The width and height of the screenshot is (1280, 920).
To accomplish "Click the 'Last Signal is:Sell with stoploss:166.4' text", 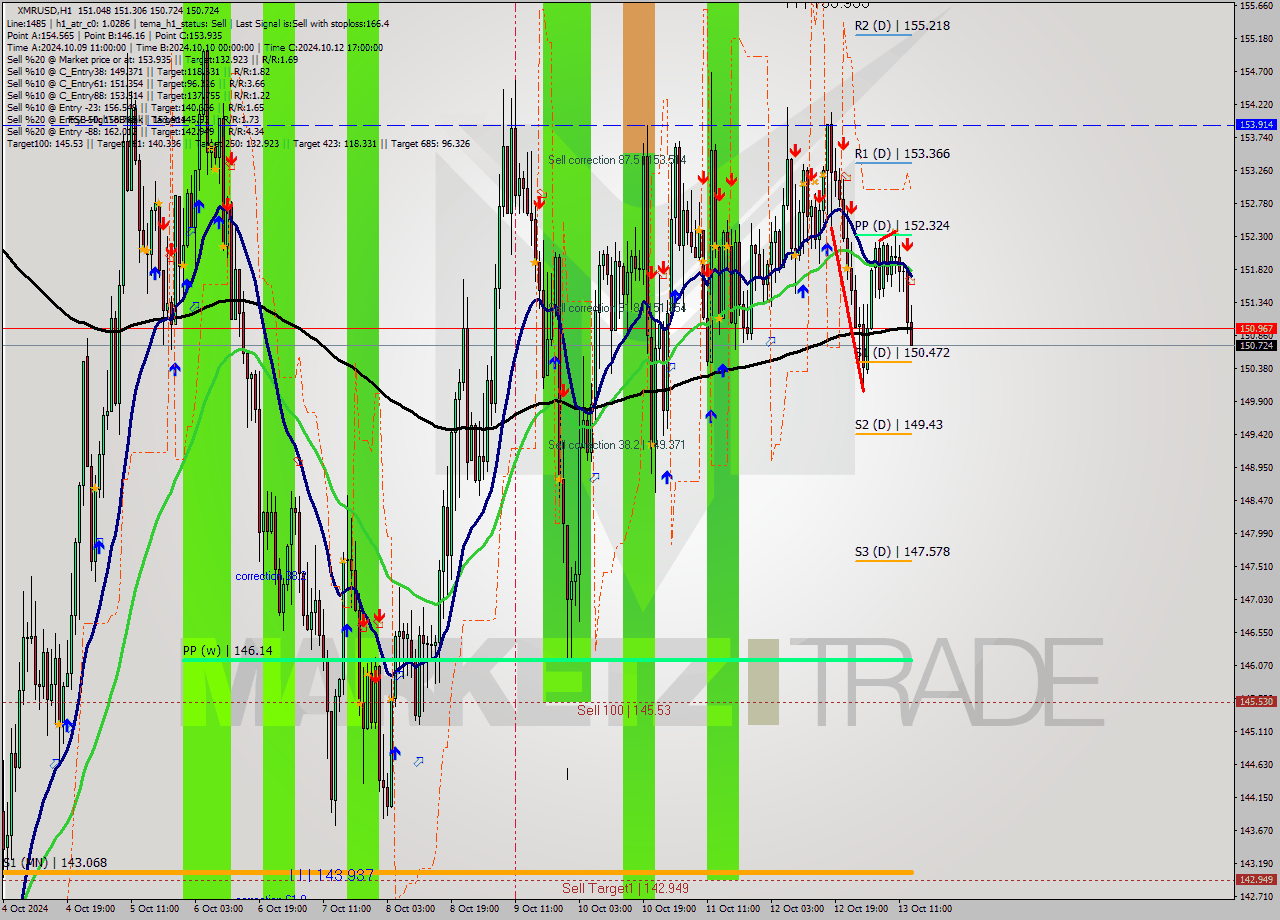I will [314, 23].
